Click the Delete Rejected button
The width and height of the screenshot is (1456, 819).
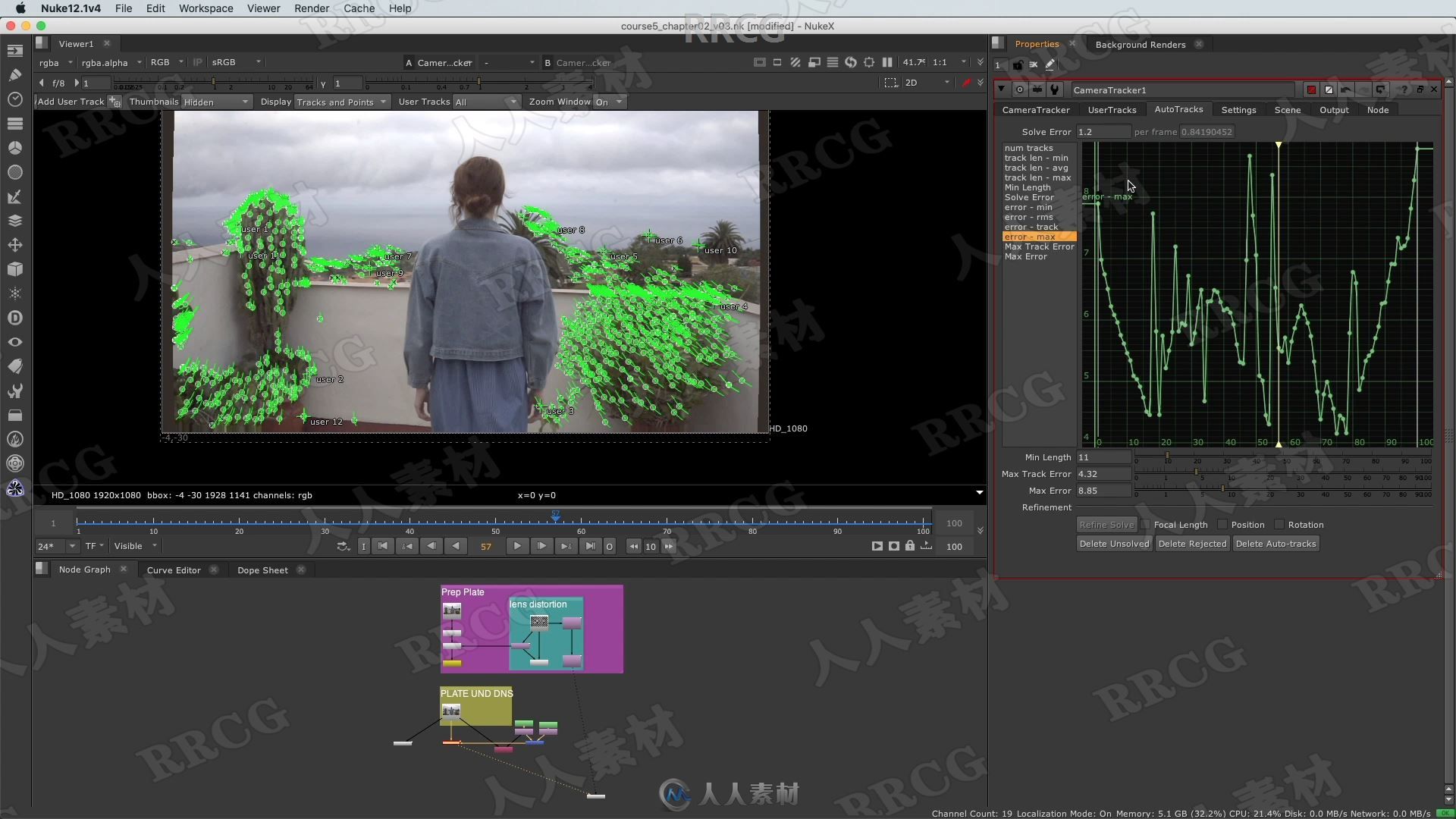click(x=1191, y=544)
